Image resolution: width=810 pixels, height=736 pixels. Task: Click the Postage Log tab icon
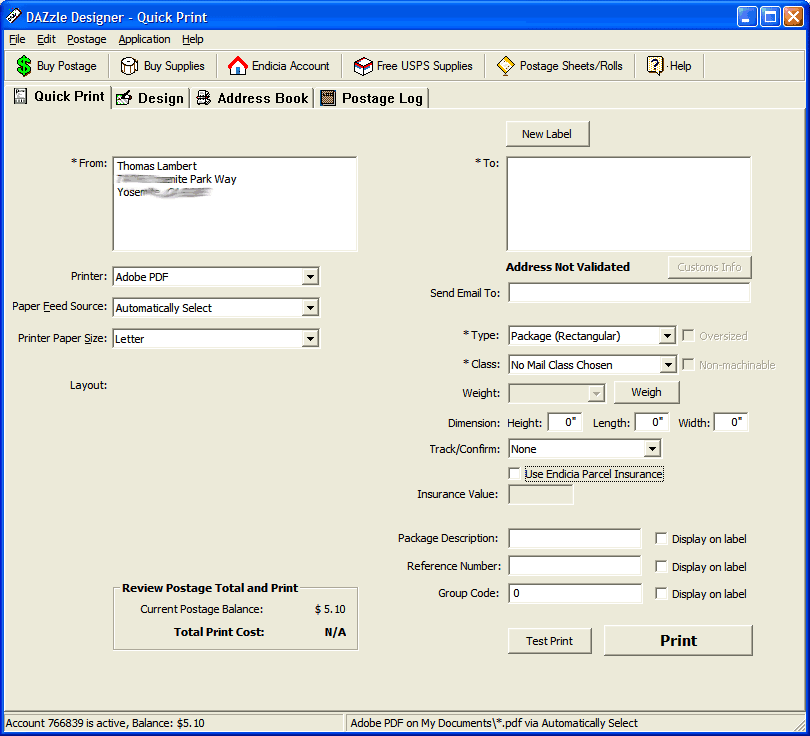[x=328, y=98]
